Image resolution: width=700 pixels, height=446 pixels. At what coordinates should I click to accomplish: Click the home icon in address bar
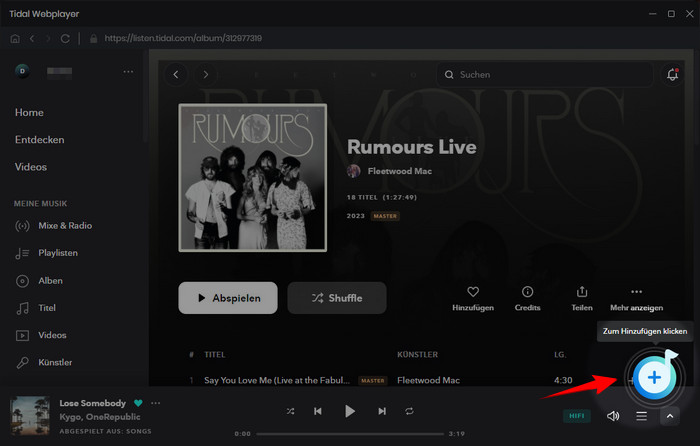pos(15,39)
